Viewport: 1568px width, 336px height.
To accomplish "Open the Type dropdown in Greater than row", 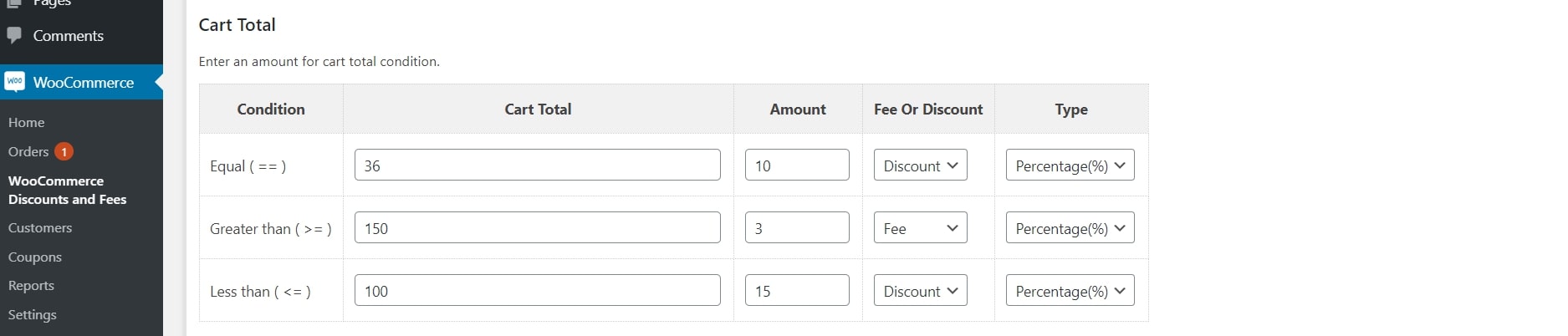I will pos(1070,228).
